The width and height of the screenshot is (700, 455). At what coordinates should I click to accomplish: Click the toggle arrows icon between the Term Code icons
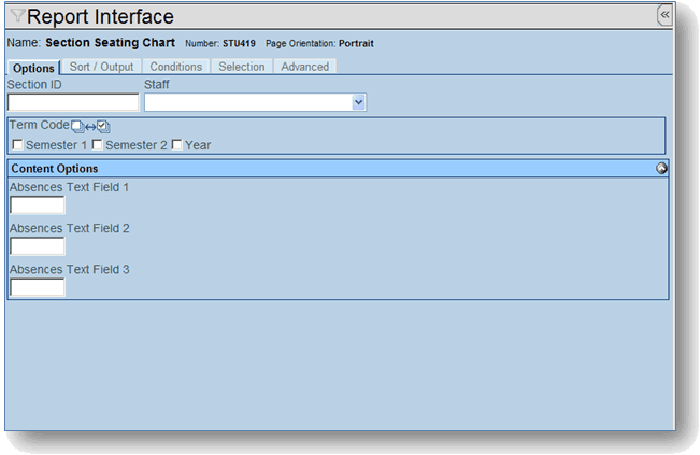pos(91,128)
